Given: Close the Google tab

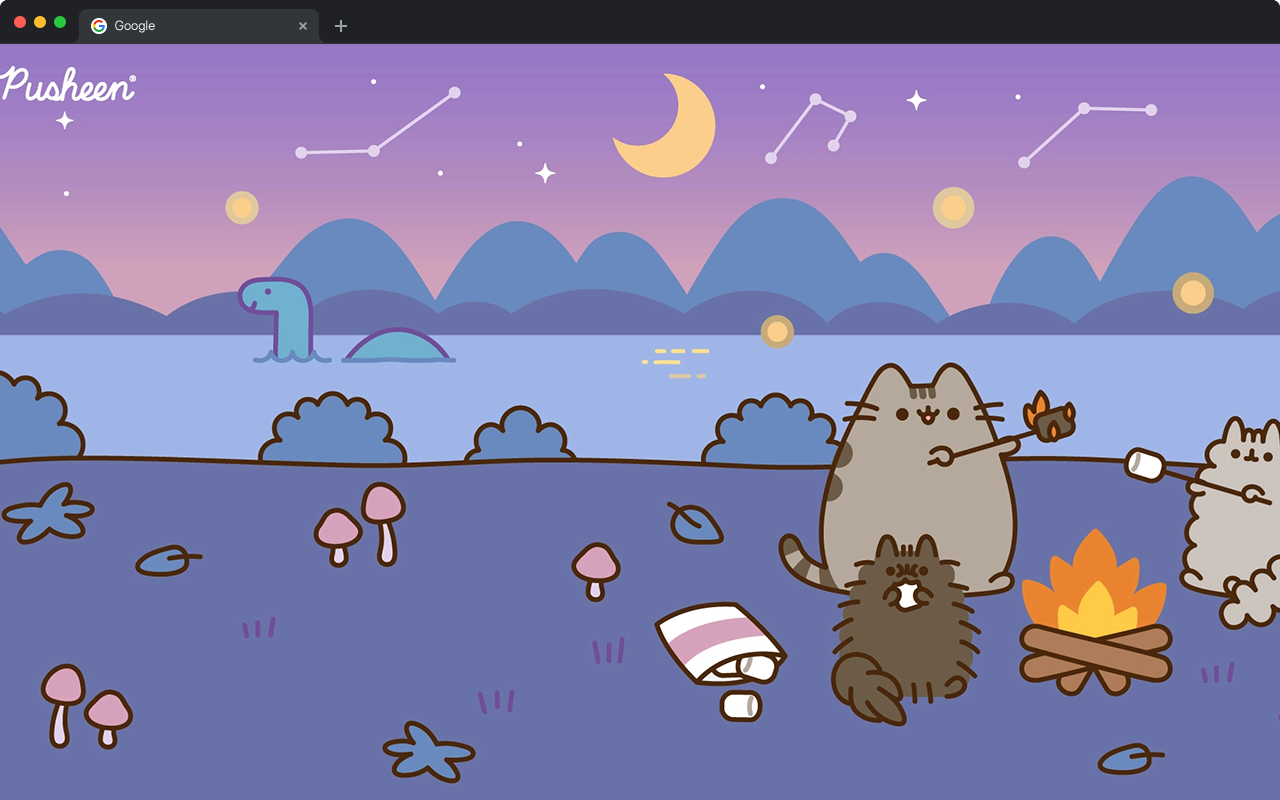Looking at the screenshot, I should [x=303, y=26].
